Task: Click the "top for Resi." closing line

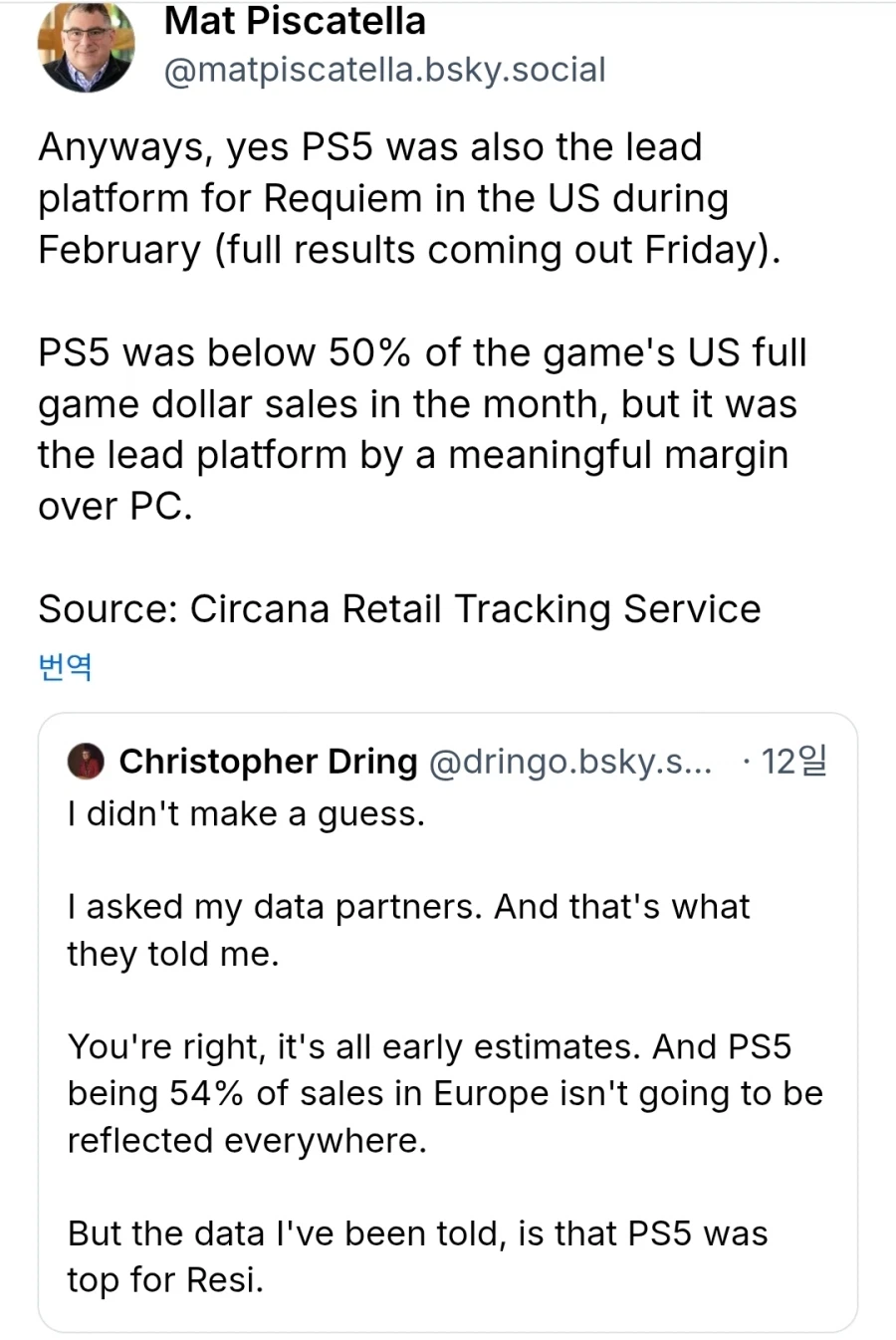Action: [165, 1280]
